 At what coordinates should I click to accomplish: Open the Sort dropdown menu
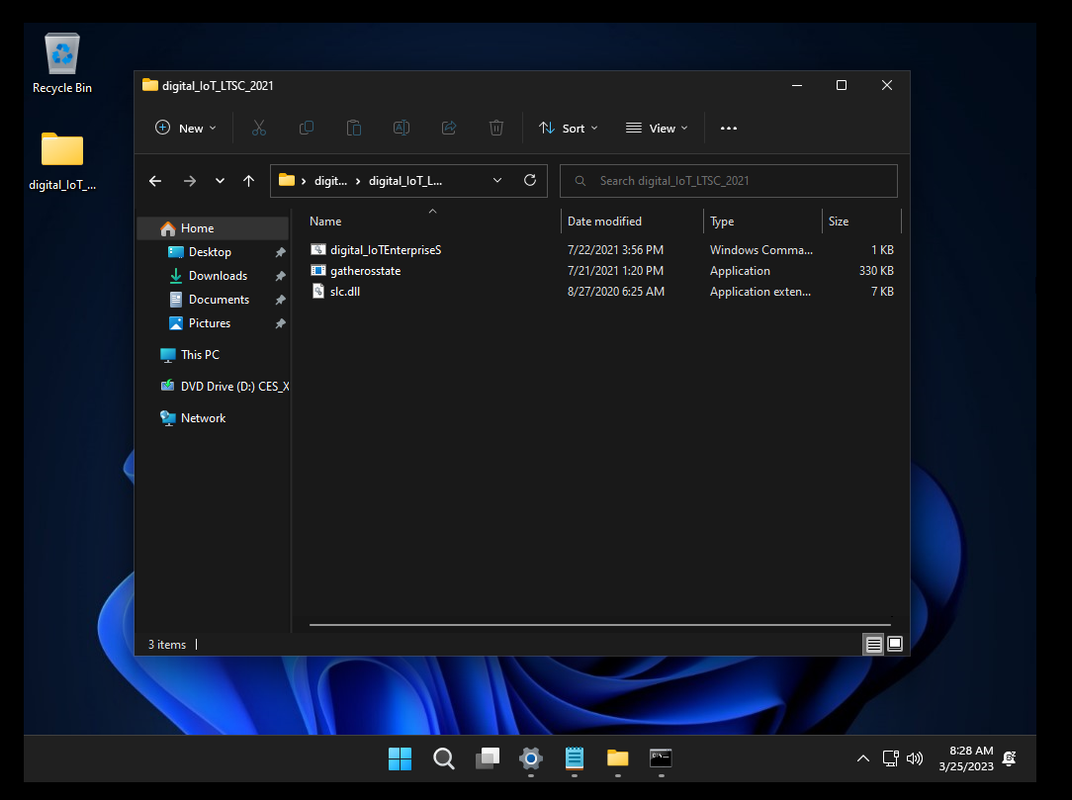coord(568,128)
